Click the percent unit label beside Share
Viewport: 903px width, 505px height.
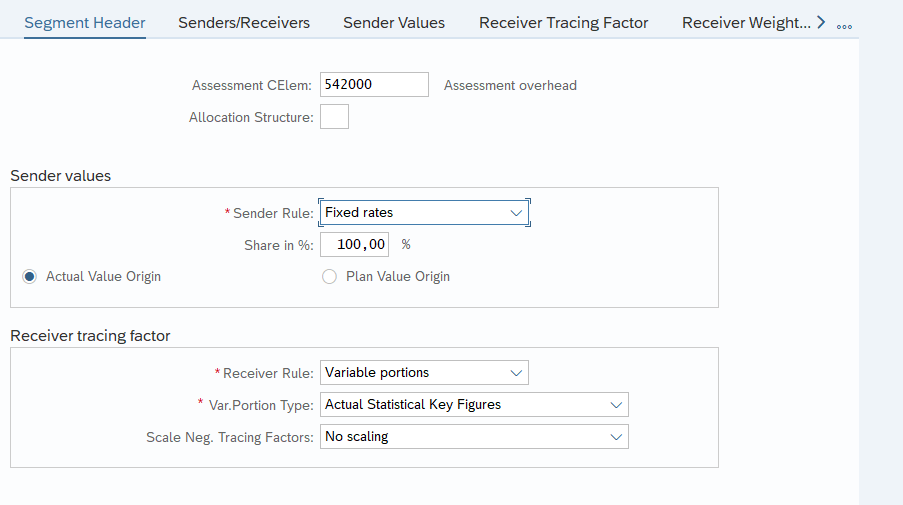tap(406, 244)
